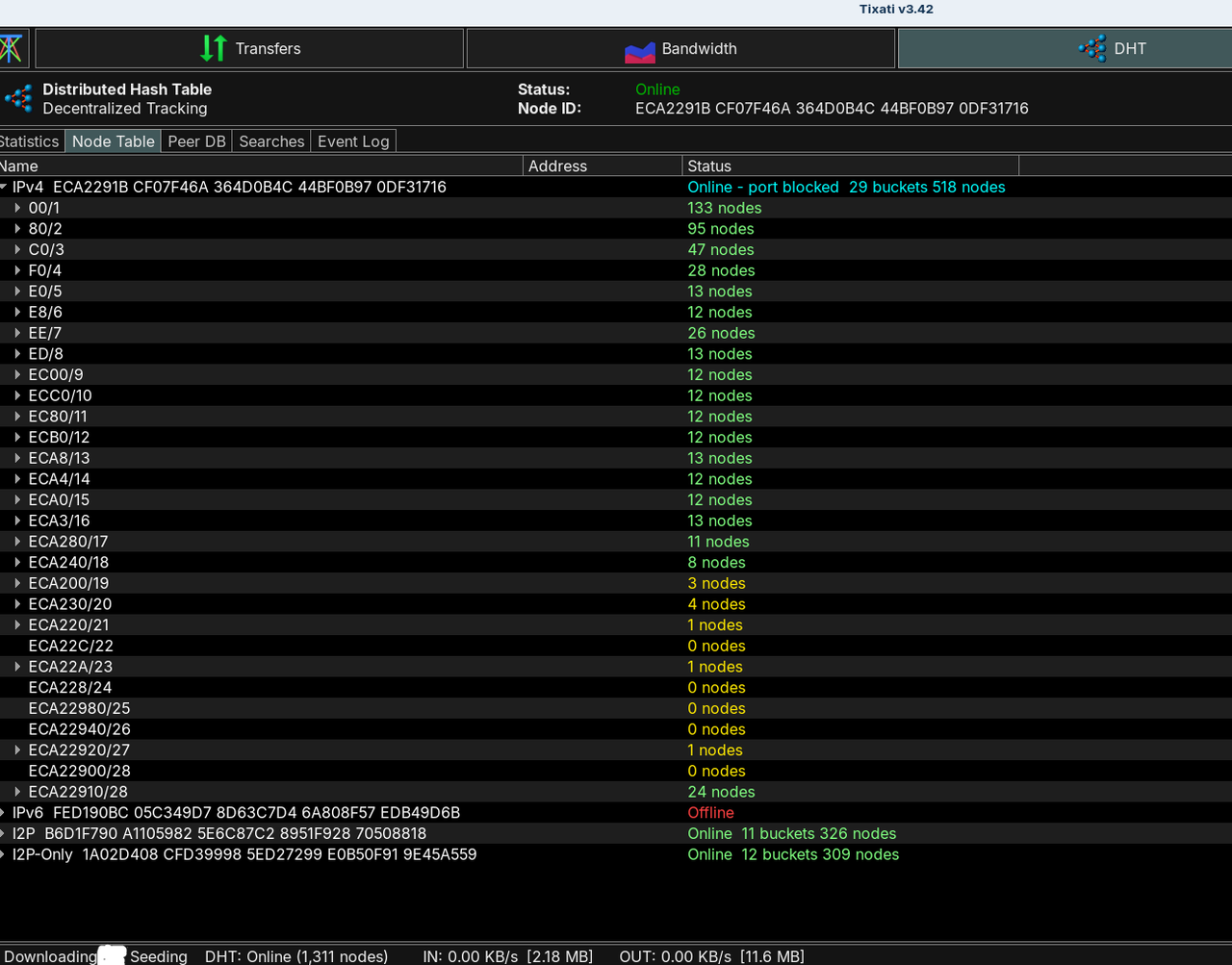The width and height of the screenshot is (1232, 965).
Task: Open the Transfers view
Action: (249, 48)
